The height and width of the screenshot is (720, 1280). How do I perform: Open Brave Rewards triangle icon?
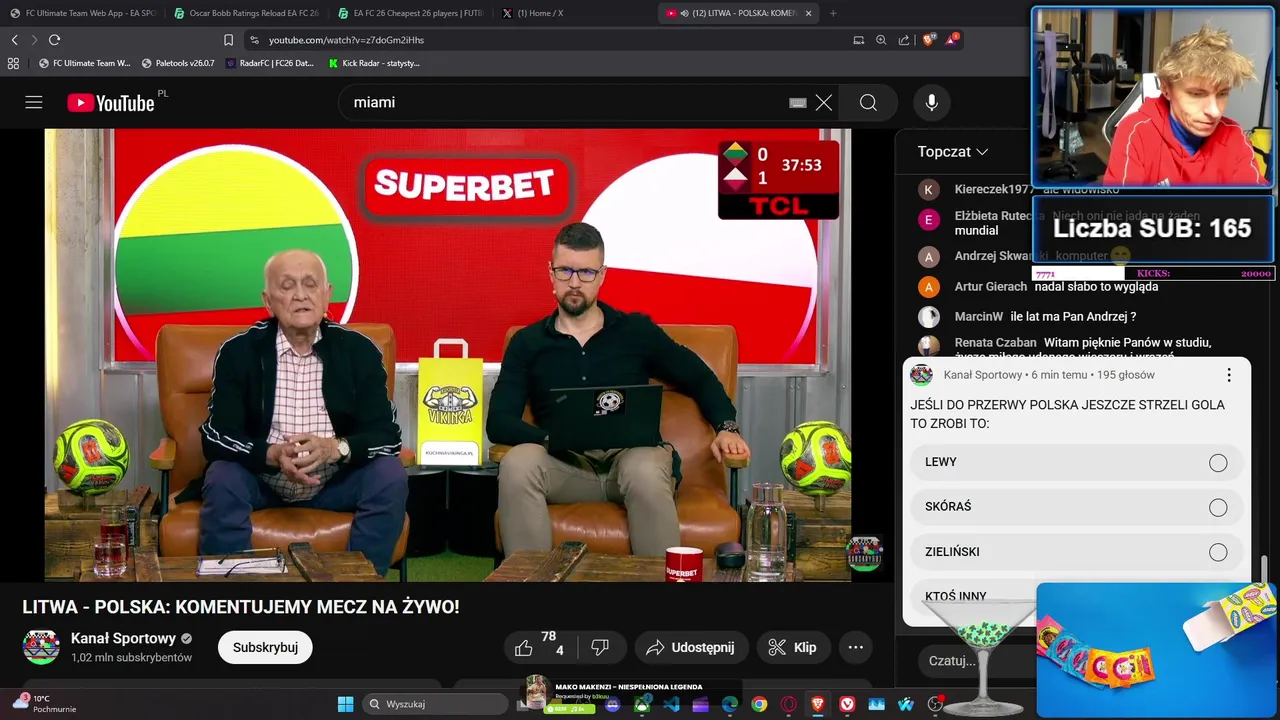(951, 40)
